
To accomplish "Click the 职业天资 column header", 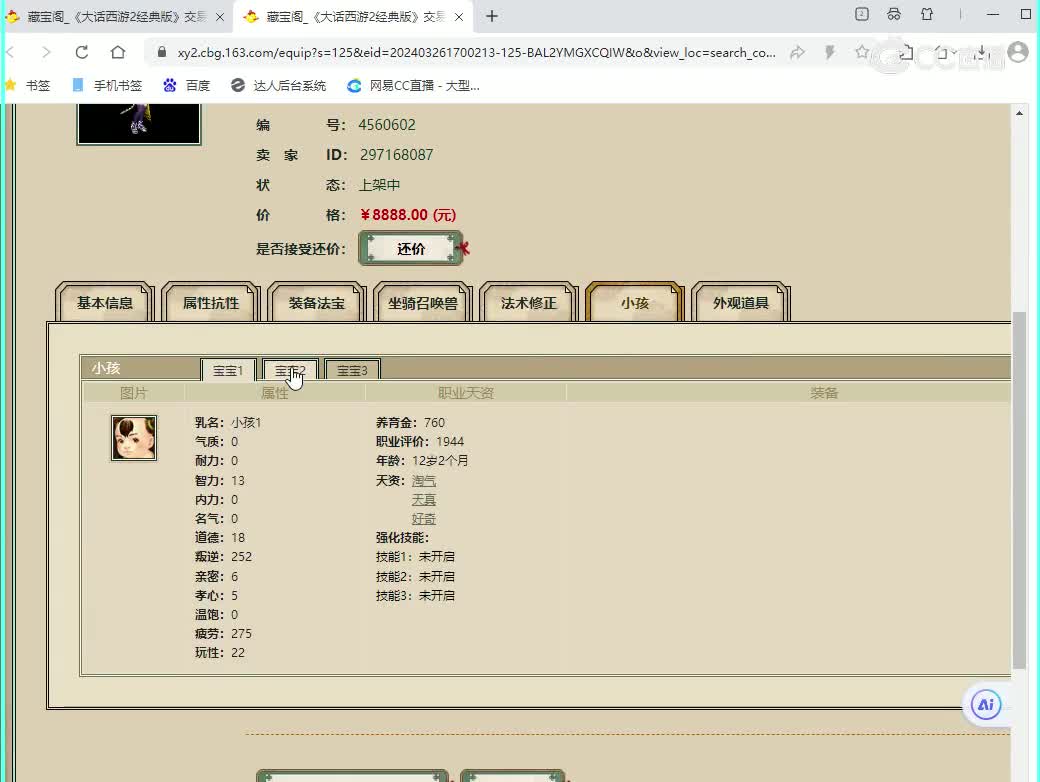I will point(466,393).
